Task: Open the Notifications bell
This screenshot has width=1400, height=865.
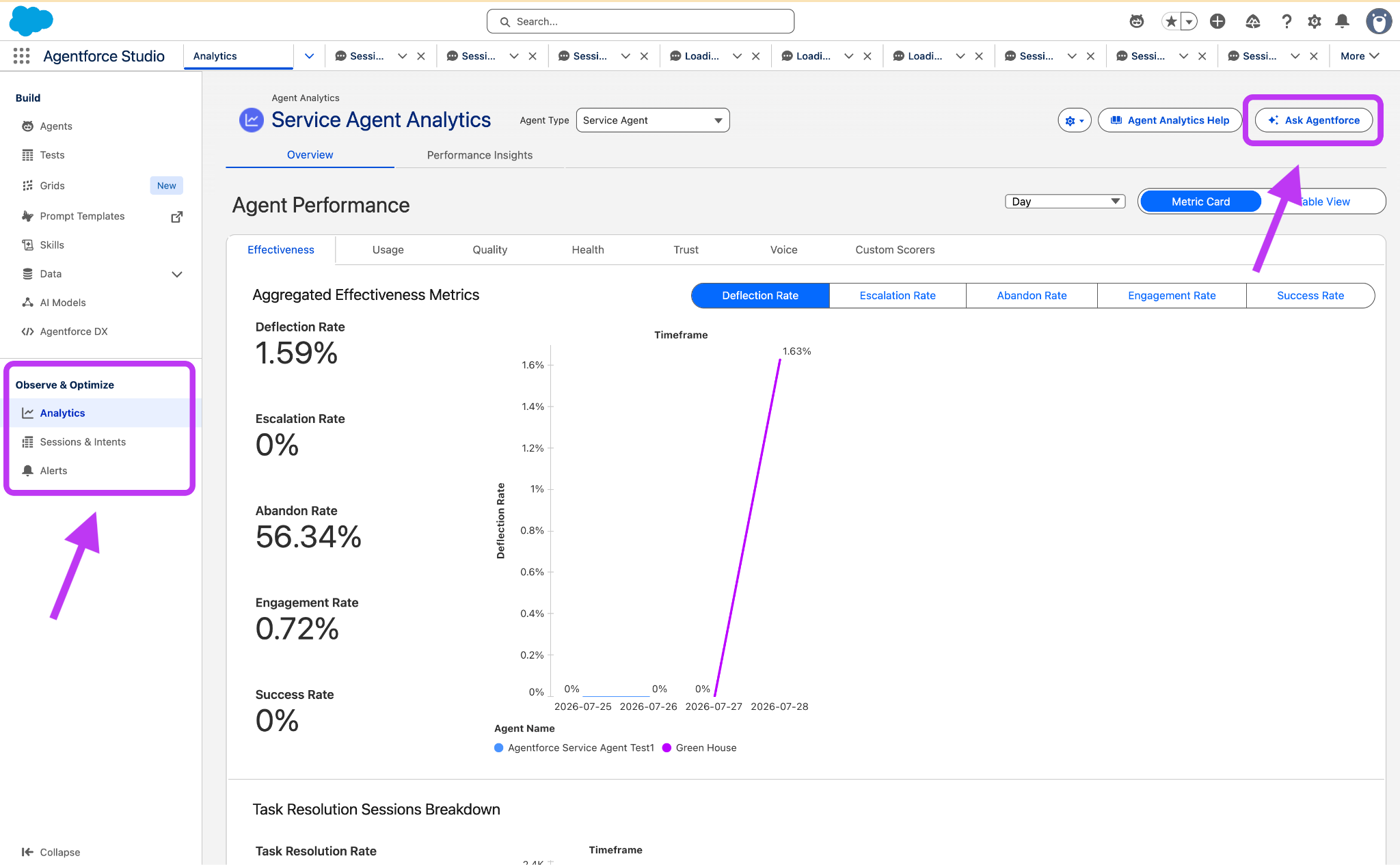Action: [x=1343, y=21]
